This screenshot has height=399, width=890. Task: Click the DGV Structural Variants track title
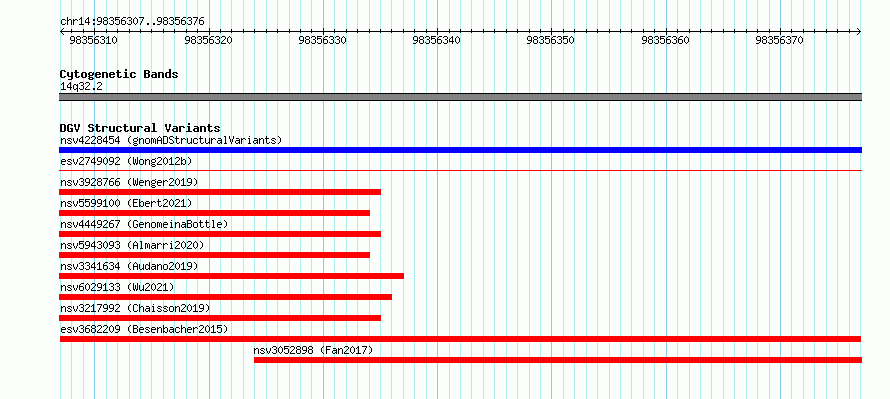pyautogui.click(x=140, y=128)
